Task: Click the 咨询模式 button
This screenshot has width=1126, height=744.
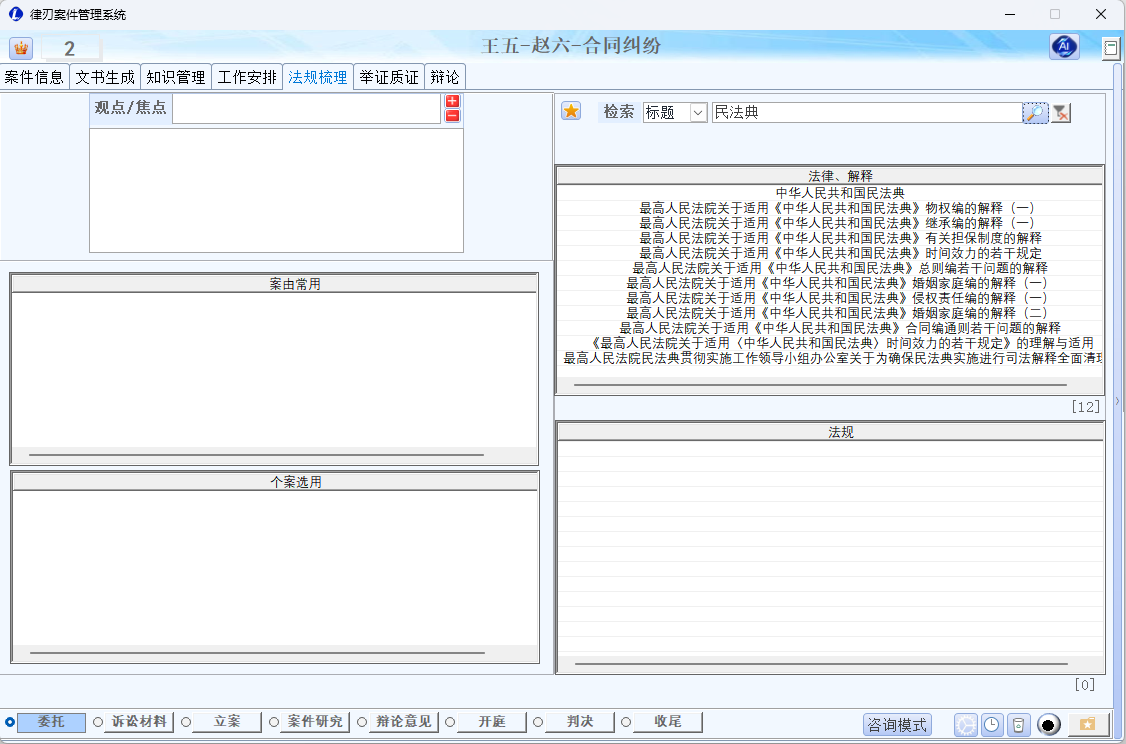Action: coord(897,725)
